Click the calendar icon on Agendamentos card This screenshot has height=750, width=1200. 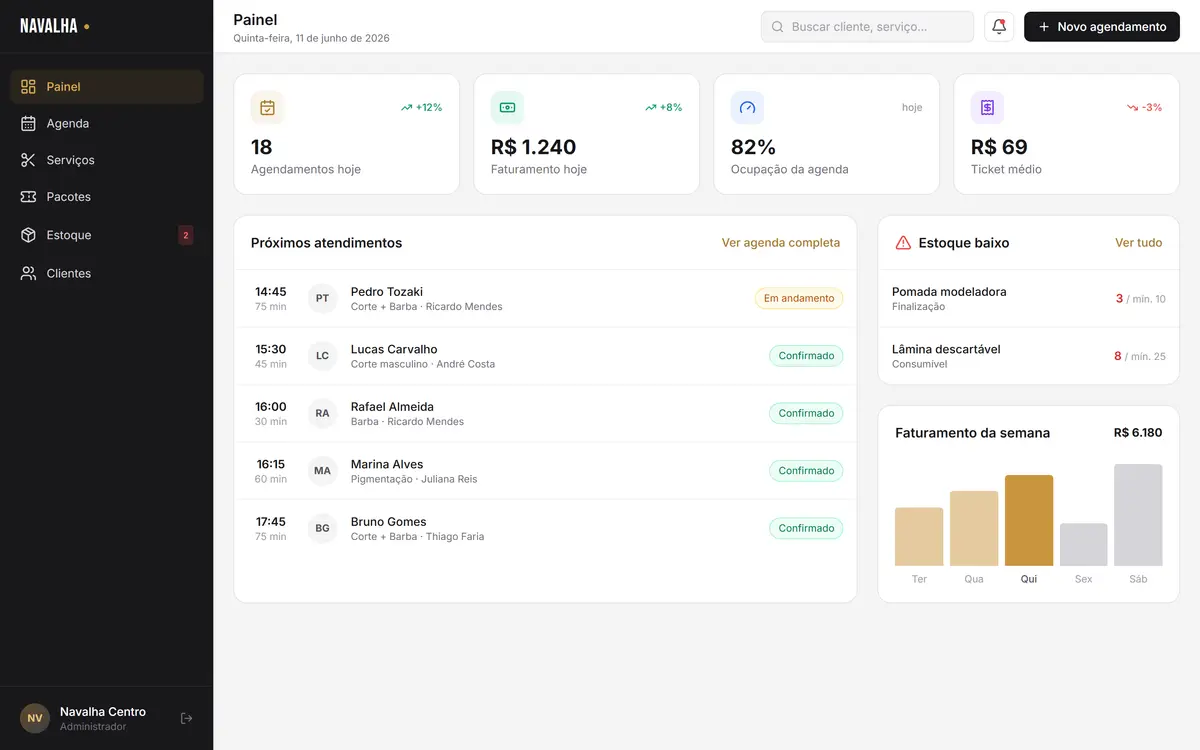268,107
